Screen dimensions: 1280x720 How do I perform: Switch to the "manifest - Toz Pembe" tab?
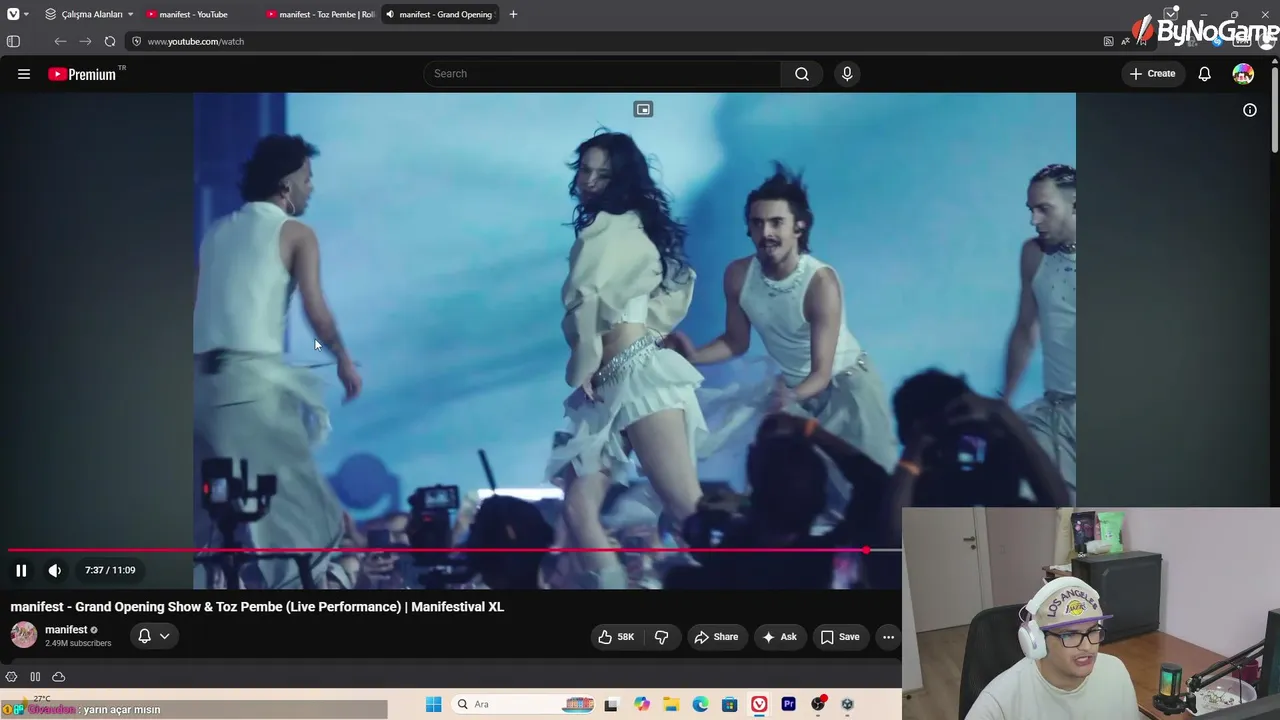tap(320, 14)
